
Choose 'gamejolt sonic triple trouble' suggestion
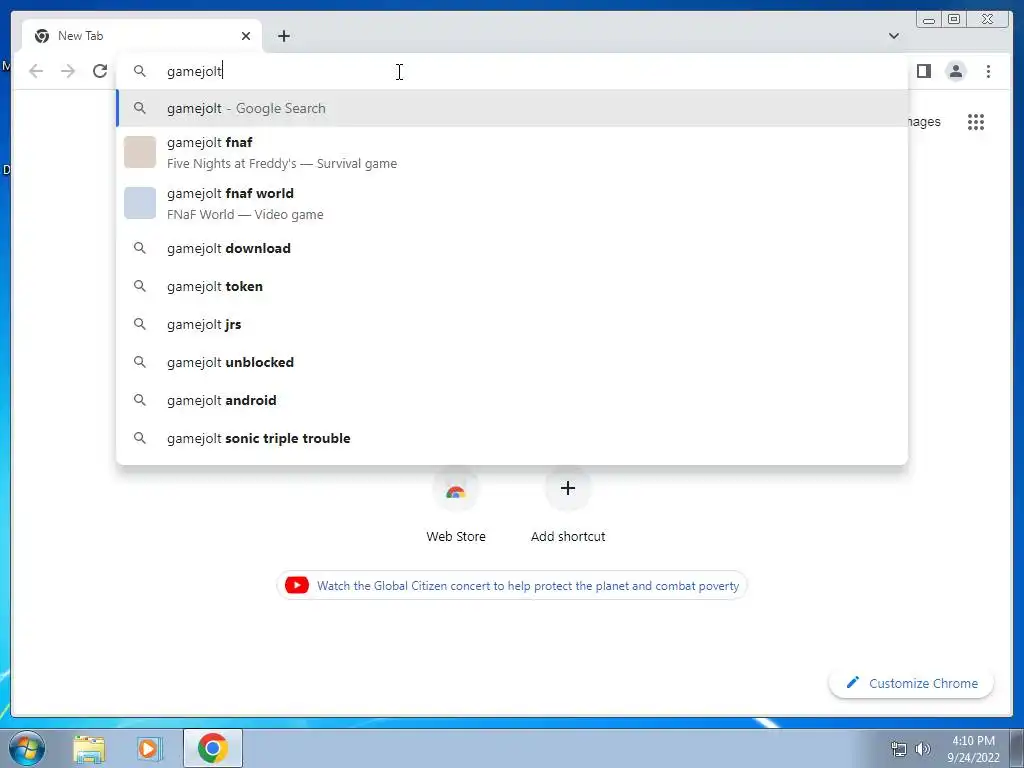click(x=512, y=438)
